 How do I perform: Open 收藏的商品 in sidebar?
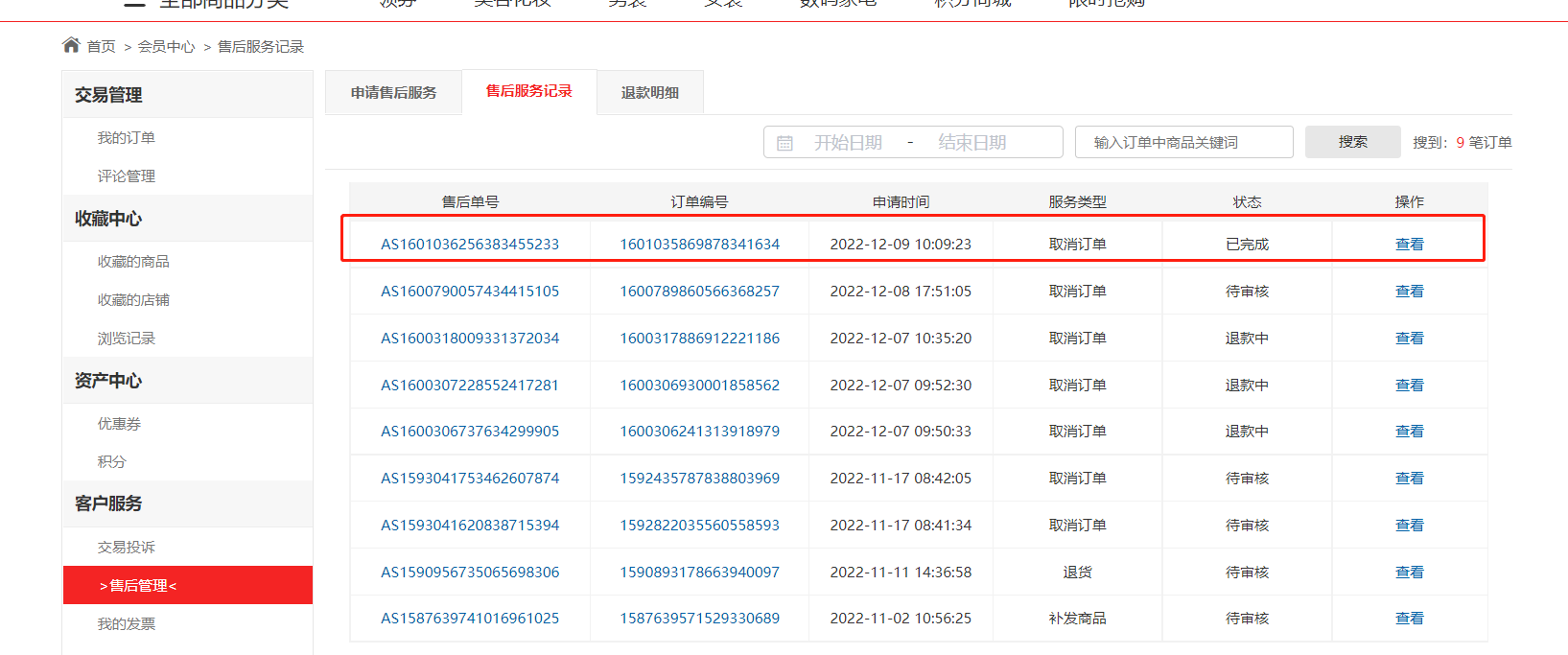click(x=133, y=262)
